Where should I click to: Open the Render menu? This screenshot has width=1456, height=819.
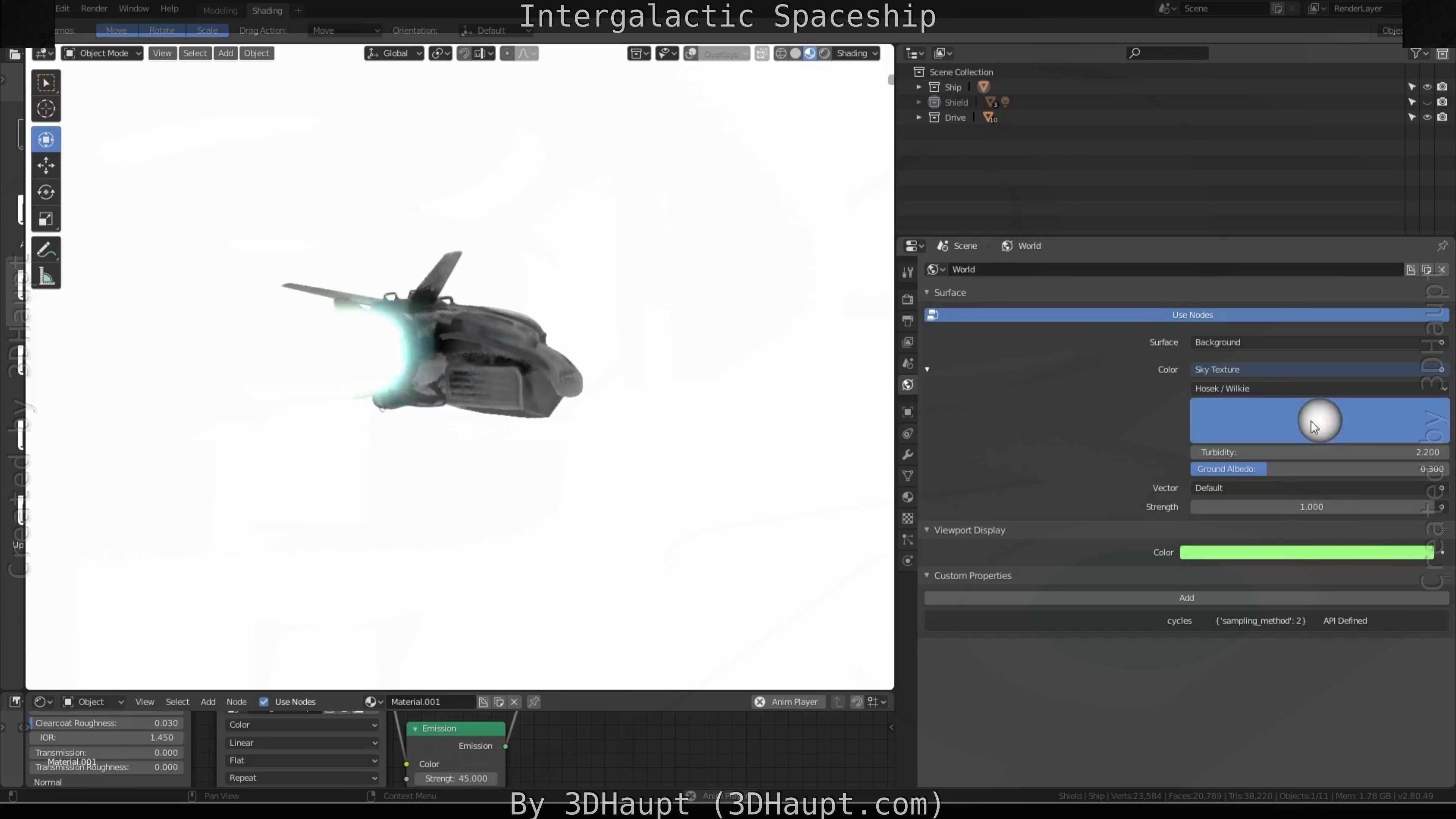coord(94,8)
